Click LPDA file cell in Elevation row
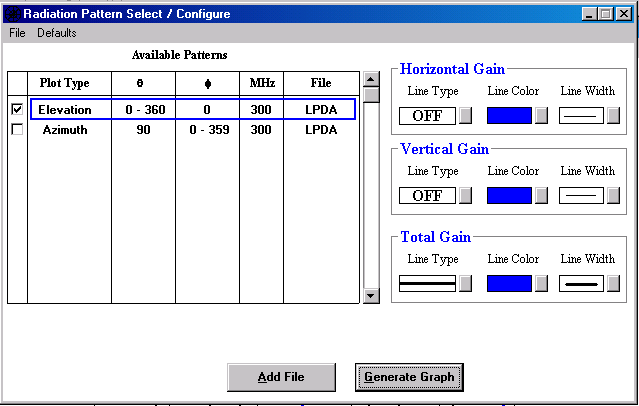 pos(321,110)
